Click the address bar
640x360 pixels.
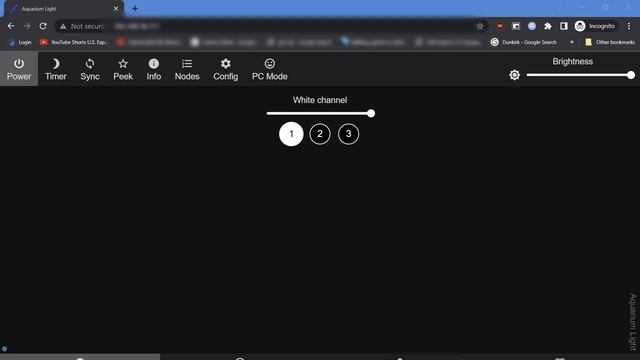[271, 26]
